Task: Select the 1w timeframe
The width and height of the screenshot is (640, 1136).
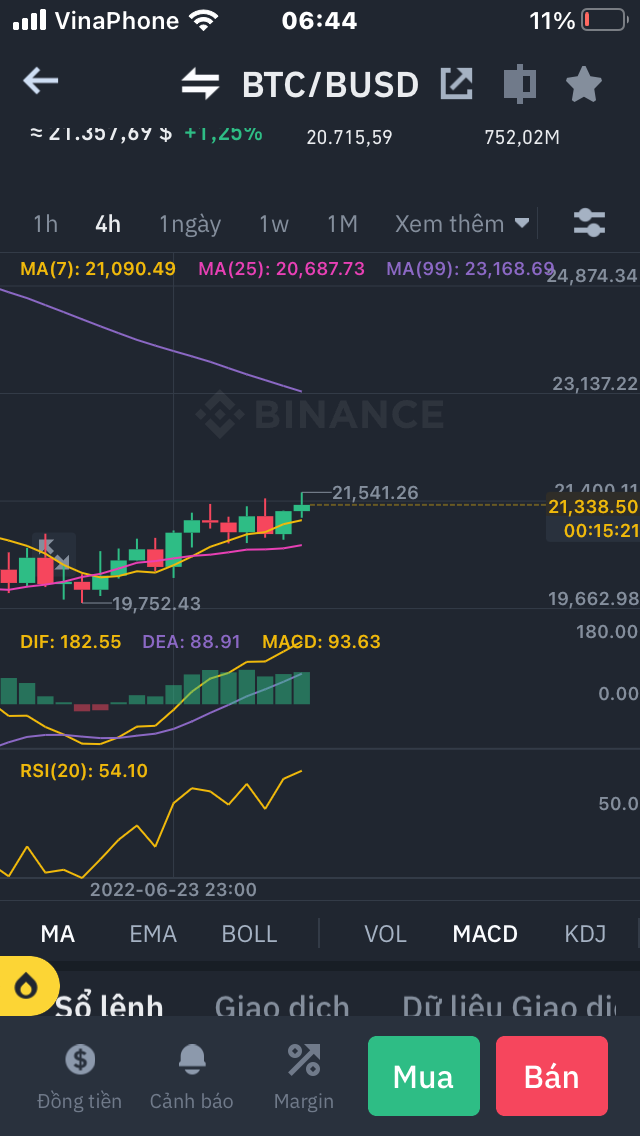Action: click(274, 224)
